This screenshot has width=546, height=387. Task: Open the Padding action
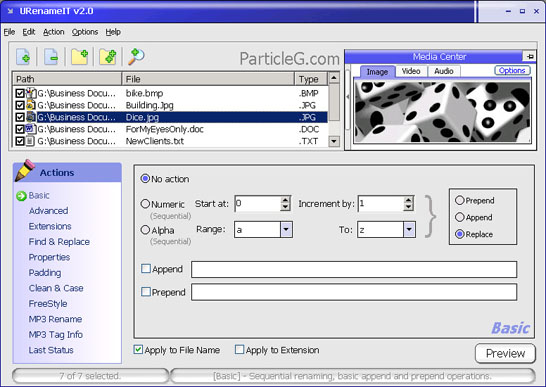click(x=45, y=273)
